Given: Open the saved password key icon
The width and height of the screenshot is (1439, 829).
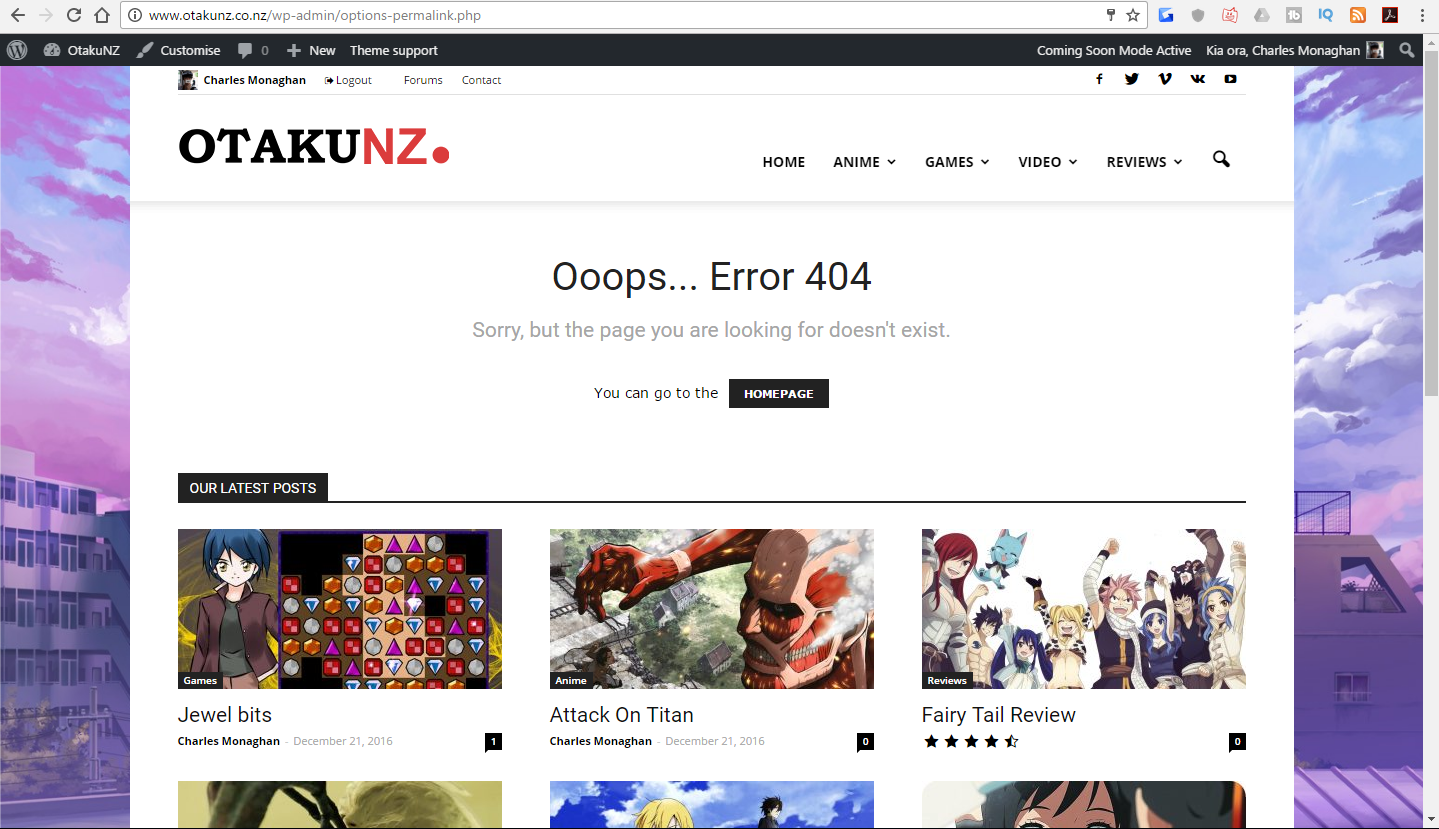Looking at the screenshot, I should [x=1110, y=15].
